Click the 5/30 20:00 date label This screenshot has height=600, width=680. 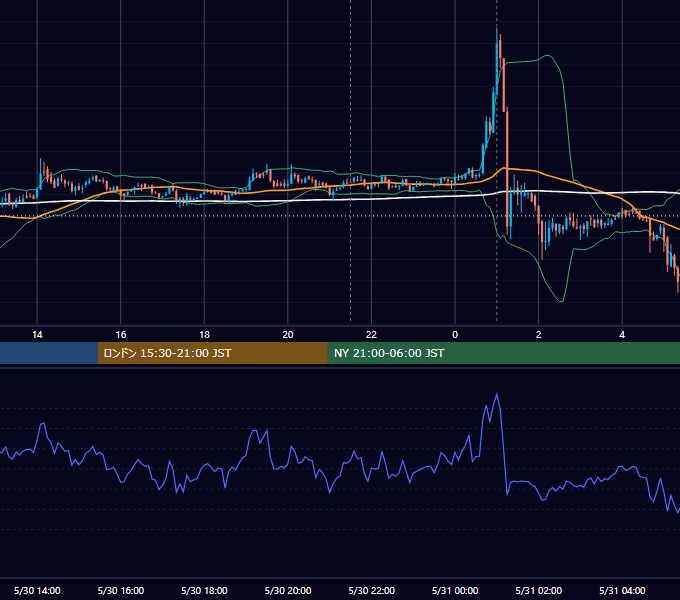point(288,590)
